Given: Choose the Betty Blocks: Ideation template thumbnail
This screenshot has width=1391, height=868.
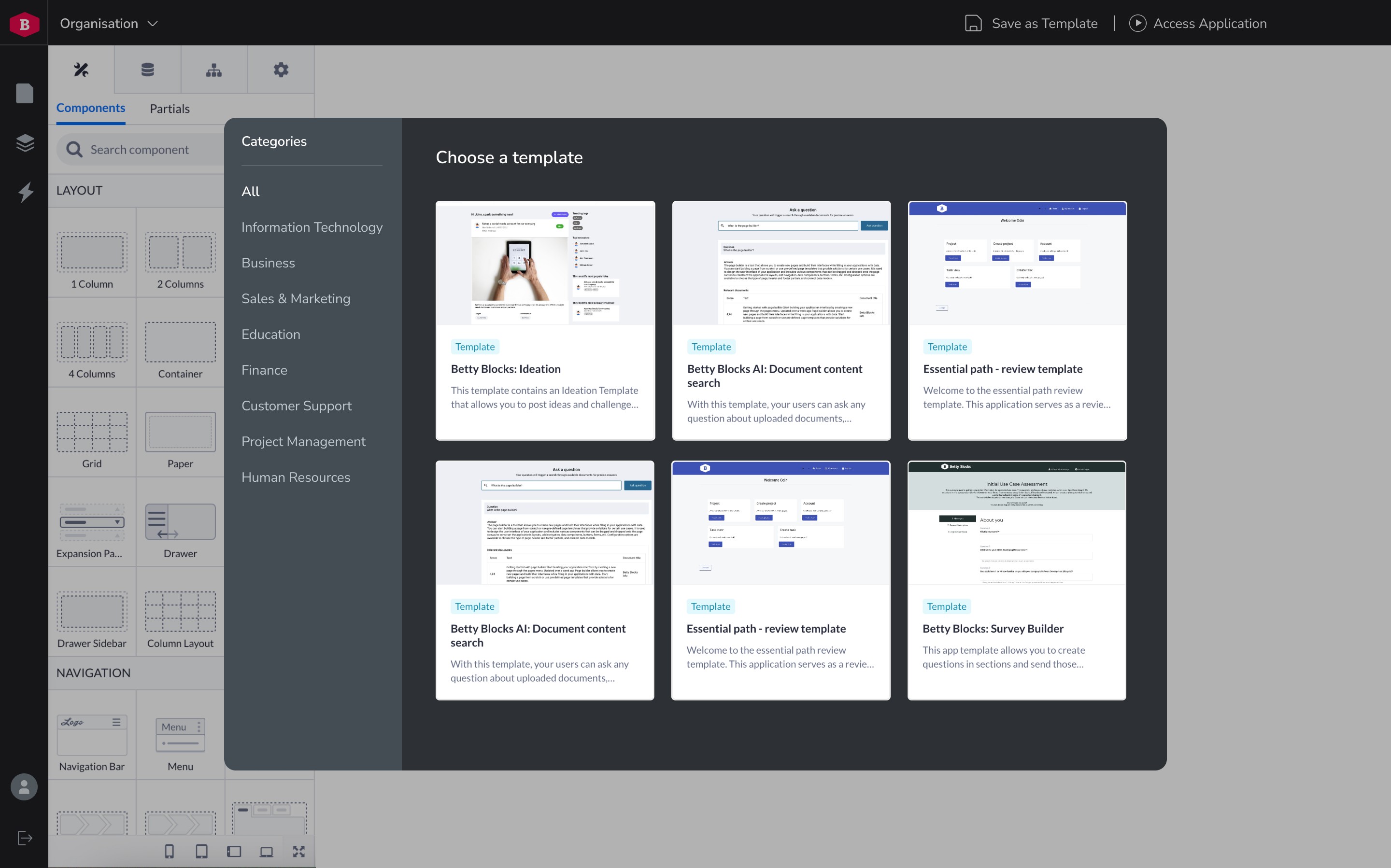Looking at the screenshot, I should [x=545, y=263].
